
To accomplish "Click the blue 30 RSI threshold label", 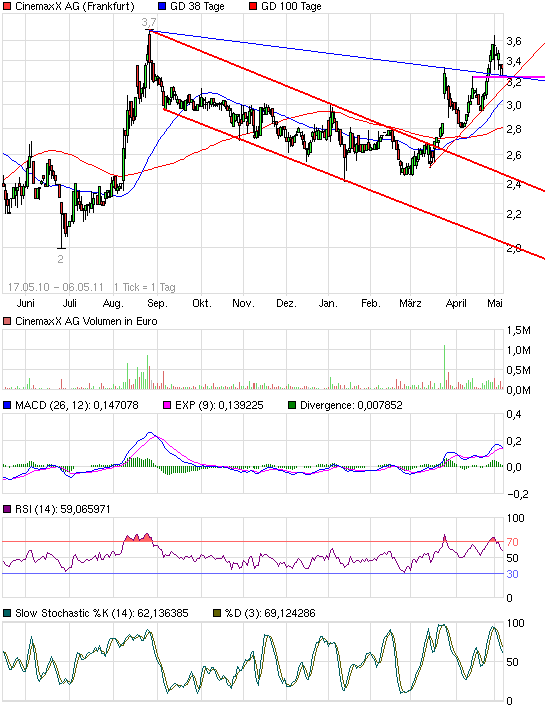I will [x=512, y=575].
